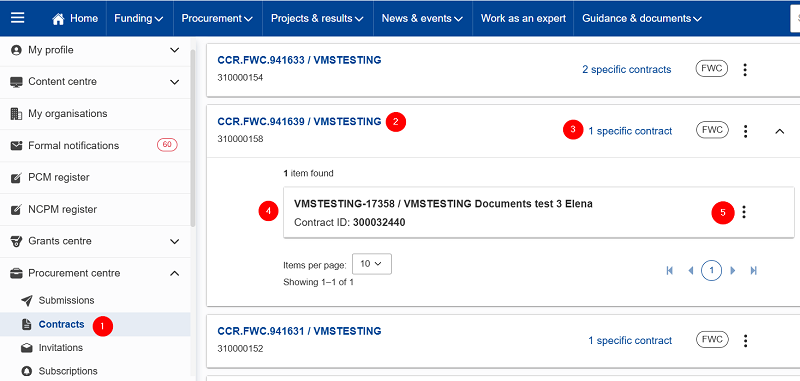Image resolution: width=800 pixels, height=381 pixels.
Task: Open Guidance & documents dropdown menu
Action: coord(642,18)
